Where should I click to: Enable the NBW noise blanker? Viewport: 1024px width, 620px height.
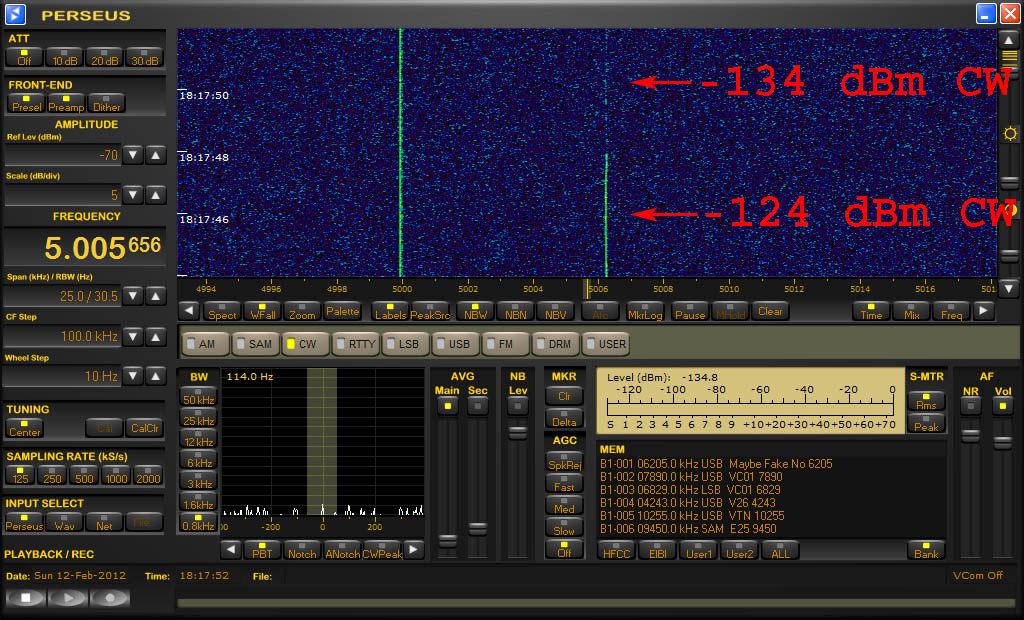(x=475, y=311)
